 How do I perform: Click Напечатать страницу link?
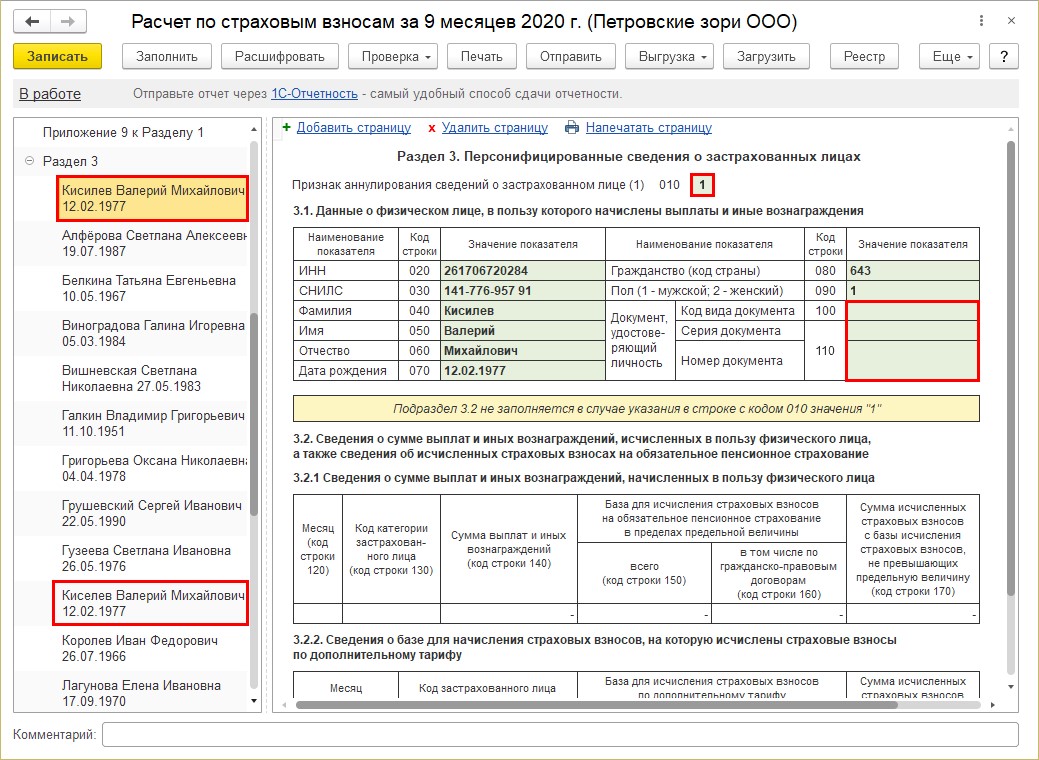click(649, 127)
